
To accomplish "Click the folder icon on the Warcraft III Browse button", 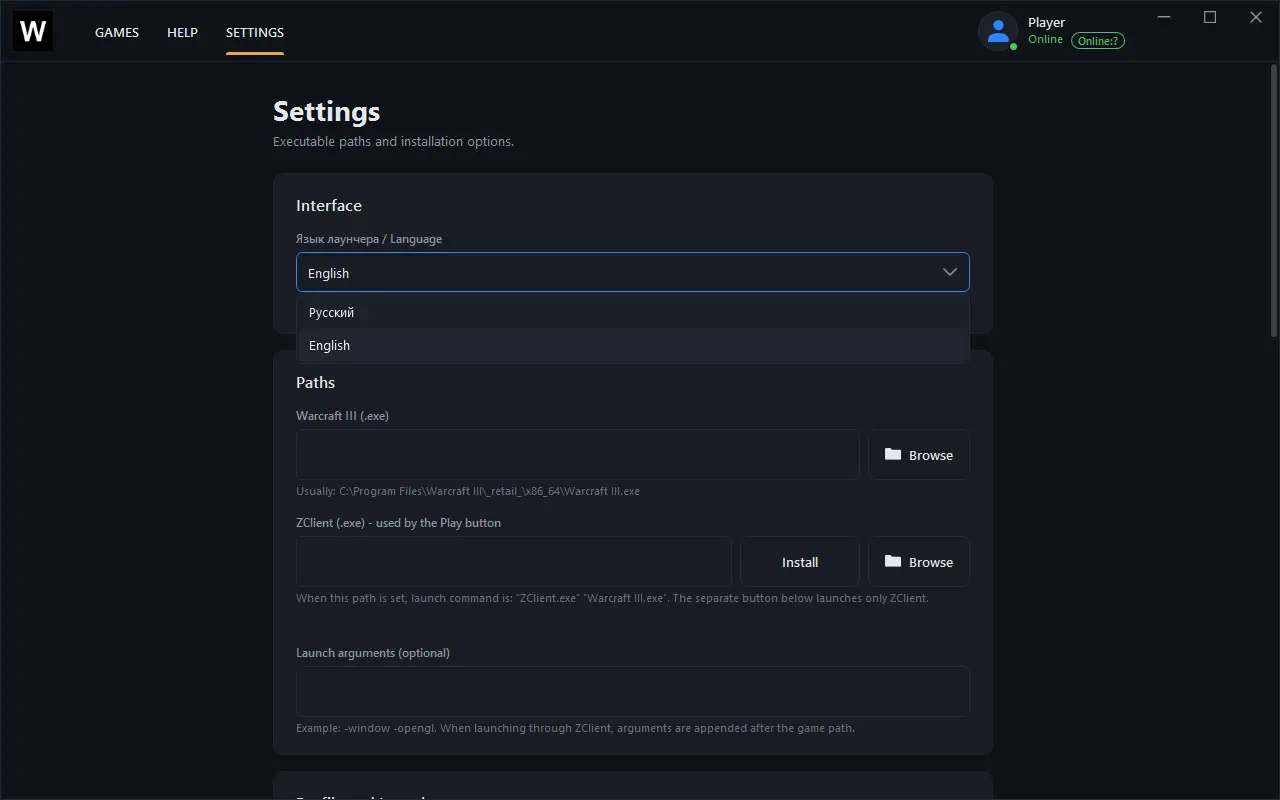I will (893, 454).
